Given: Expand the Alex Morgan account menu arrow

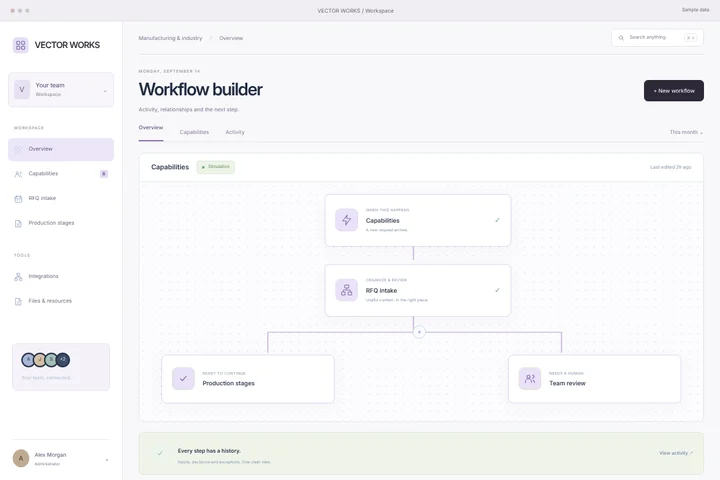Looking at the screenshot, I should (107, 460).
